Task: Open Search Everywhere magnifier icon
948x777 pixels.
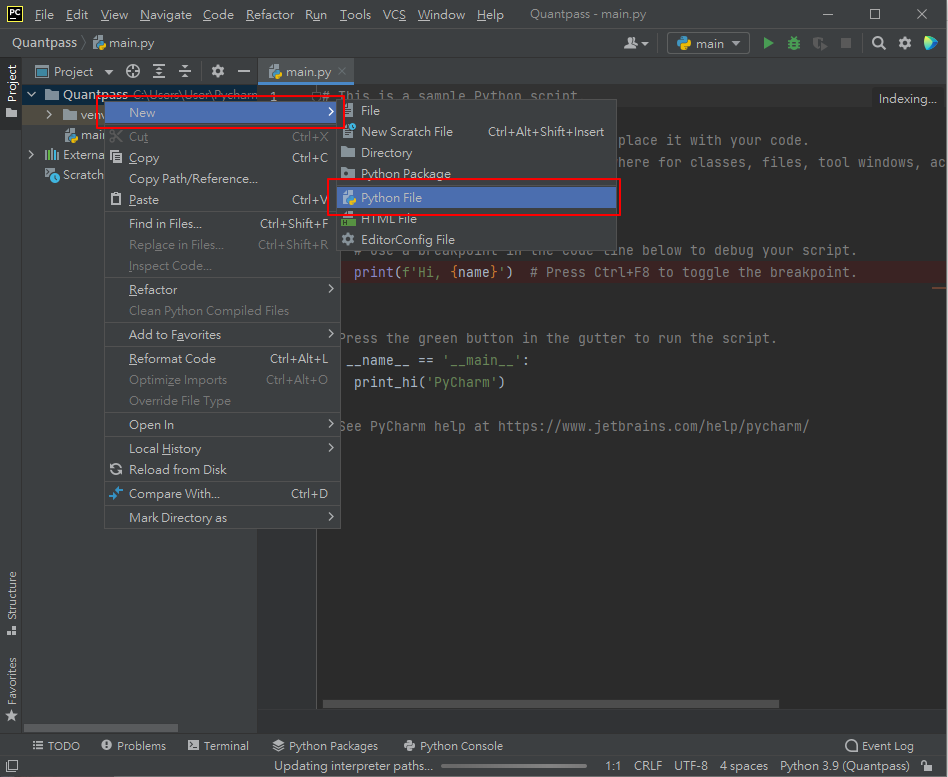Action: point(878,44)
